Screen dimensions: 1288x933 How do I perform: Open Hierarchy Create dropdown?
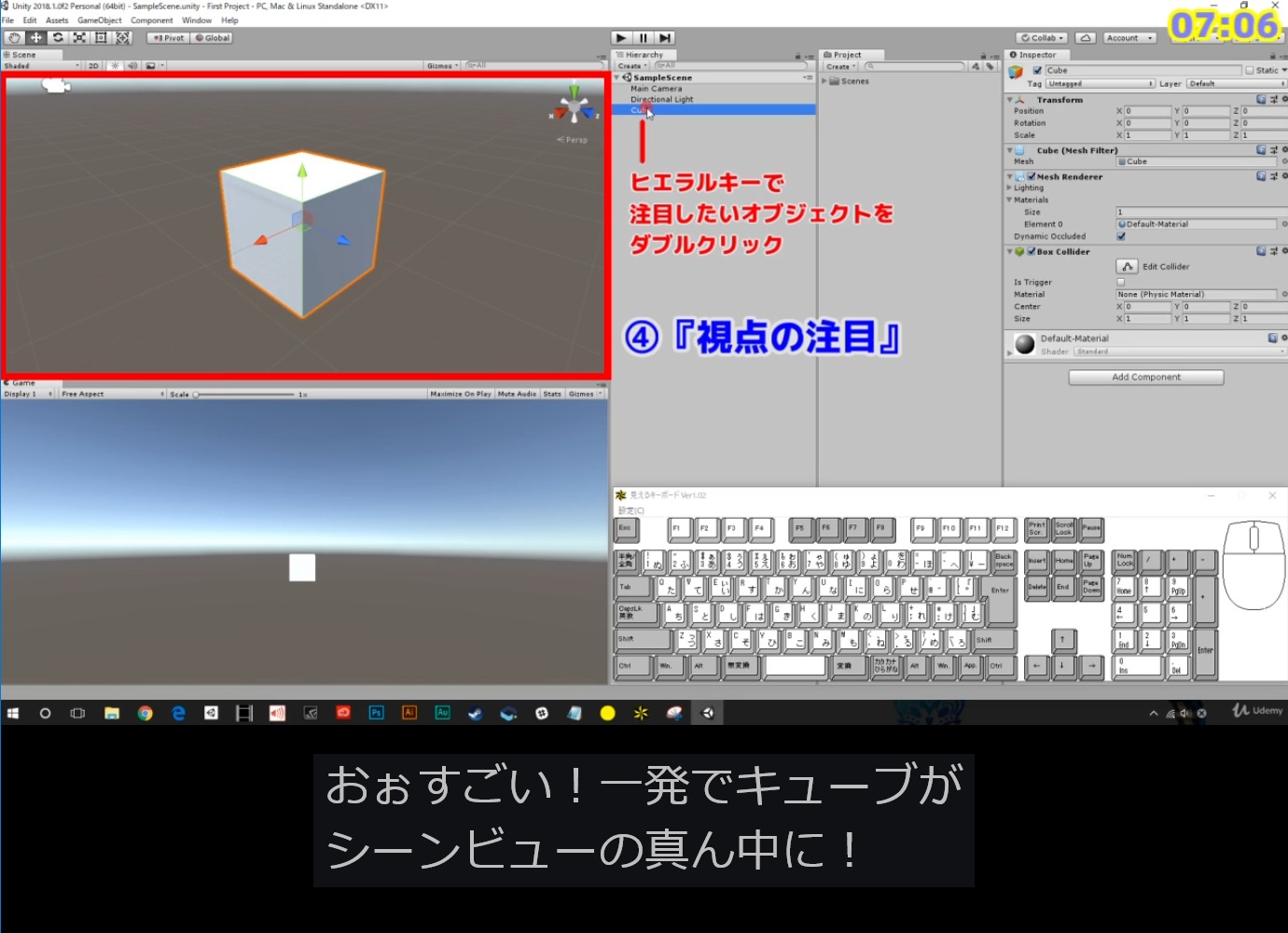coord(632,66)
